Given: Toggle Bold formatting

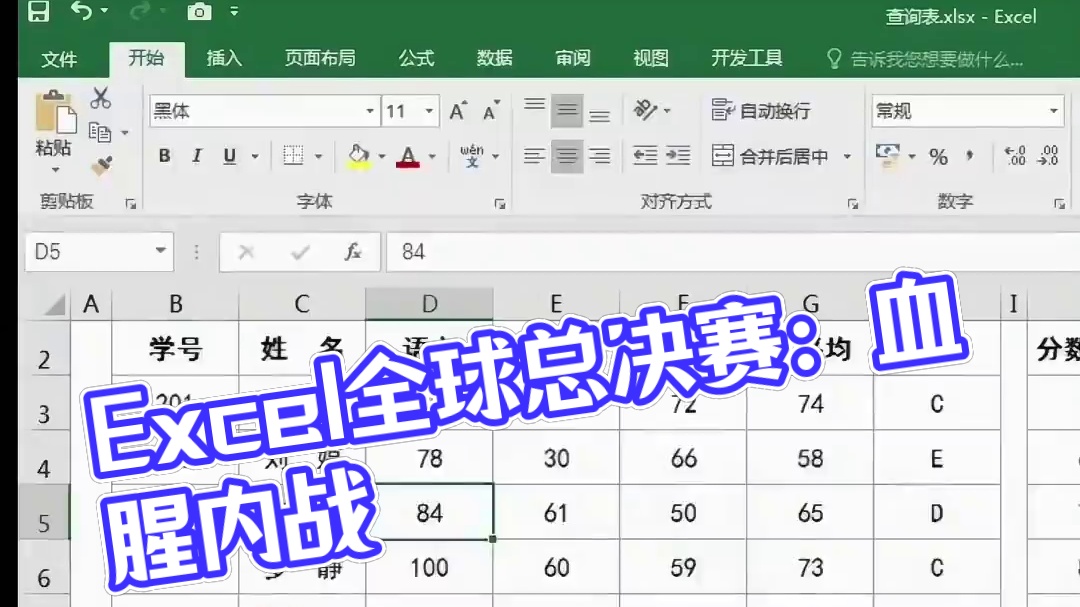Looking at the screenshot, I should coord(163,156).
